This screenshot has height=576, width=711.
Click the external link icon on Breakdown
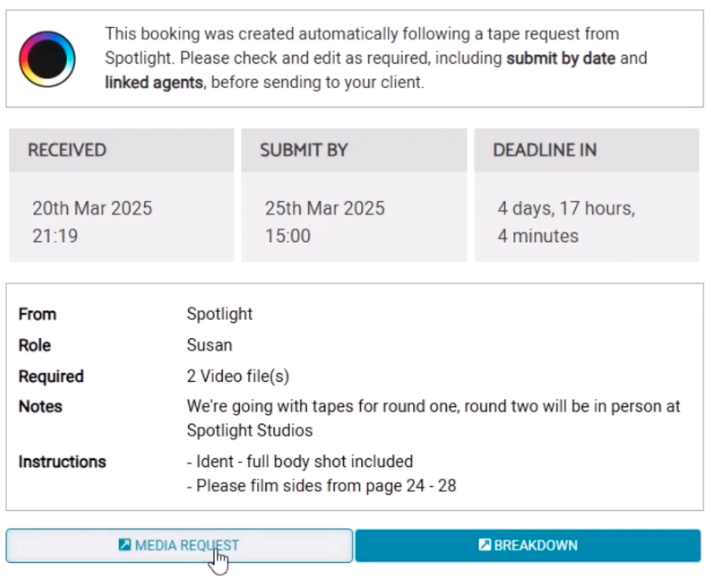484,544
